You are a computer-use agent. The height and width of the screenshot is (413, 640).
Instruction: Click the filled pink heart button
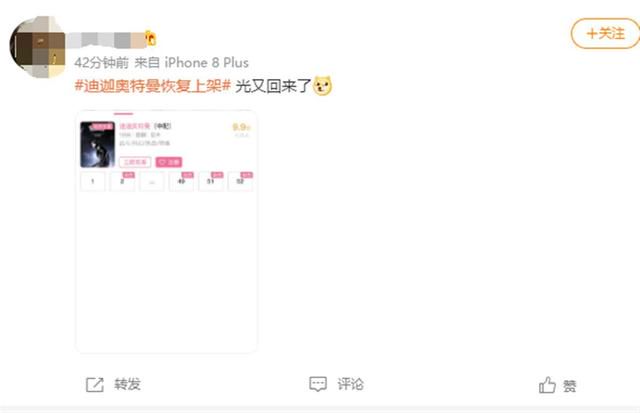(169, 162)
